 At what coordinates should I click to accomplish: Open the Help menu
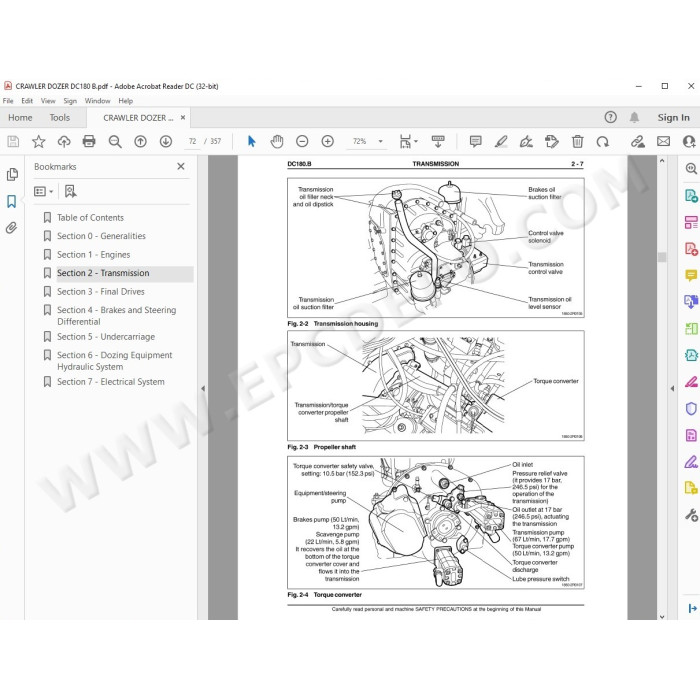point(125,101)
